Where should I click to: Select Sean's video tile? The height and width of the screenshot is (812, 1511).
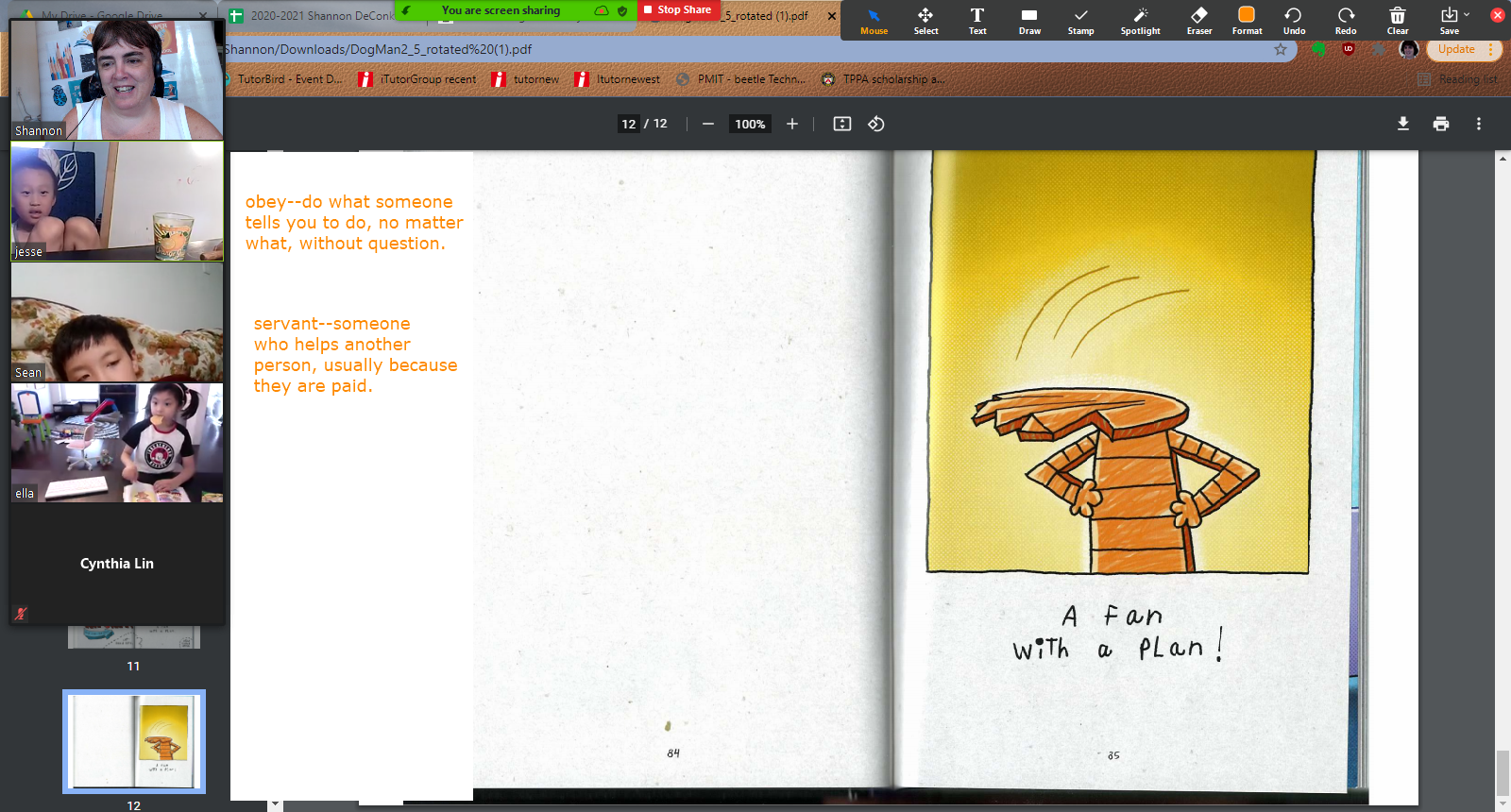pos(117,322)
